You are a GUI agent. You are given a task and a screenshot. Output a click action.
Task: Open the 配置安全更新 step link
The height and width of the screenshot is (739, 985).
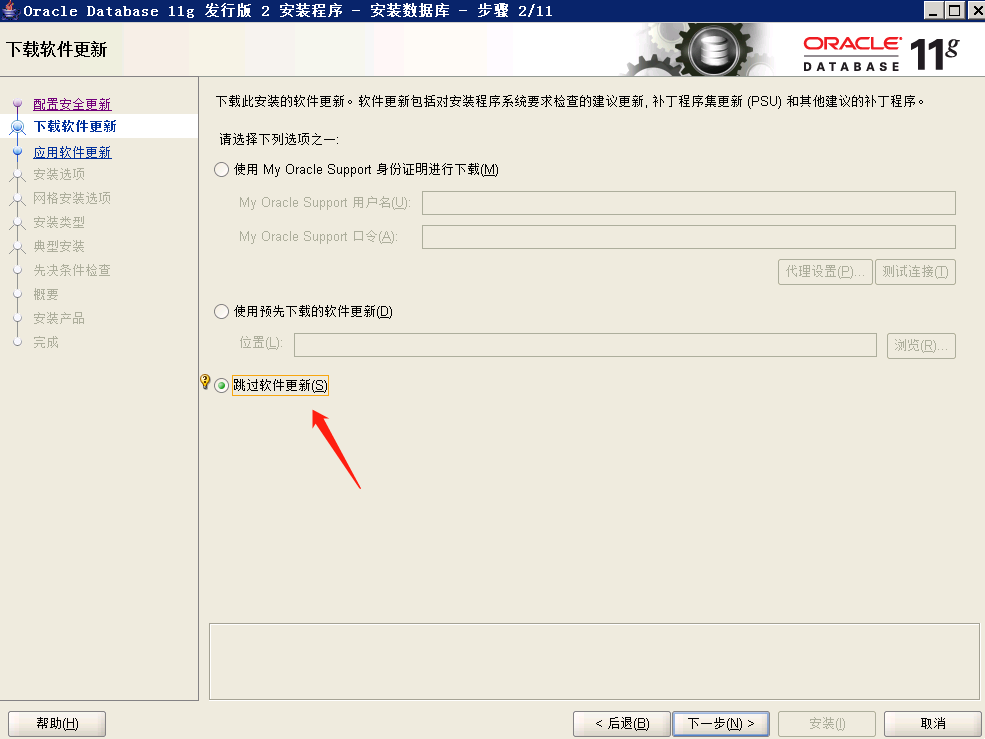[x=72, y=104]
